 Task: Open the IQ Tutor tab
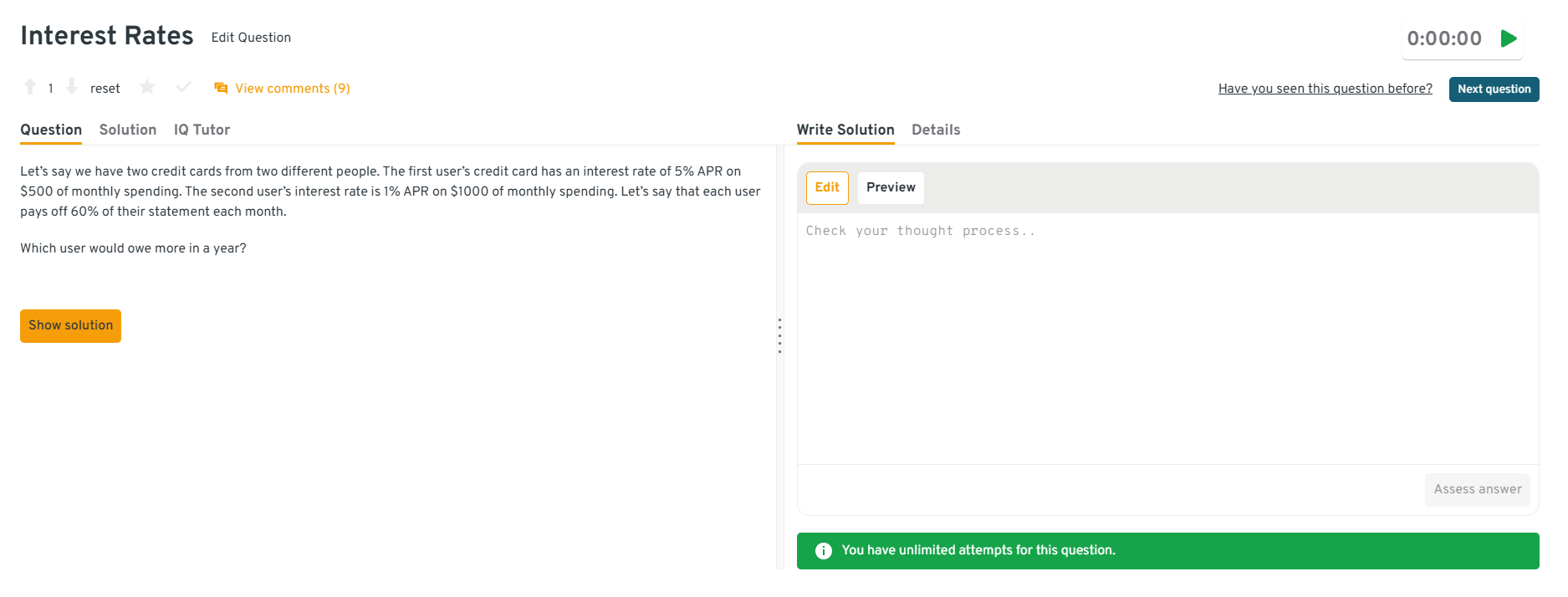pyautogui.click(x=202, y=130)
